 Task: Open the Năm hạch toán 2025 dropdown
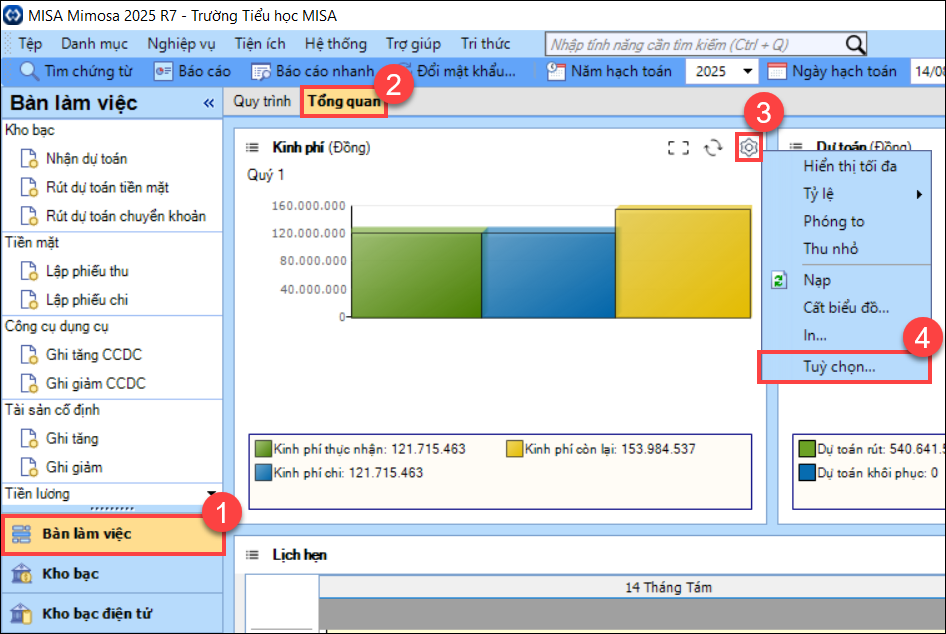748,71
